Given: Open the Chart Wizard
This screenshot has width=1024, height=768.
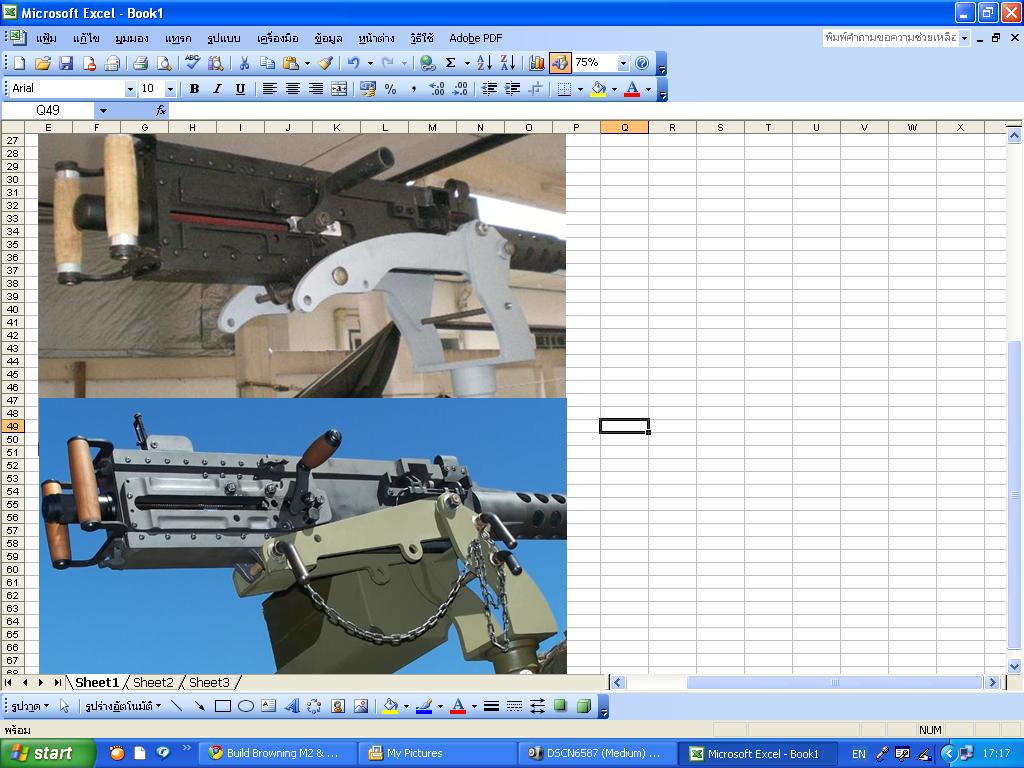Looking at the screenshot, I should pyautogui.click(x=537, y=63).
